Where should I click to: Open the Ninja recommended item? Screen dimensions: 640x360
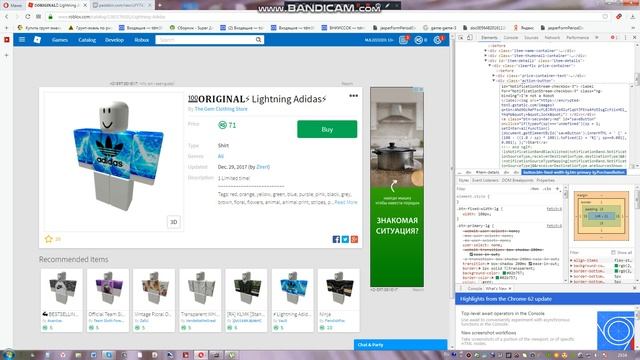click(x=339, y=300)
